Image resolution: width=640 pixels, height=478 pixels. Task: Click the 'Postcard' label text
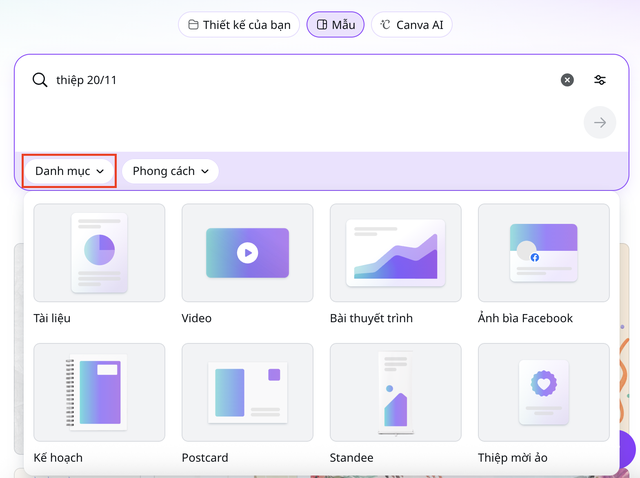click(205, 458)
